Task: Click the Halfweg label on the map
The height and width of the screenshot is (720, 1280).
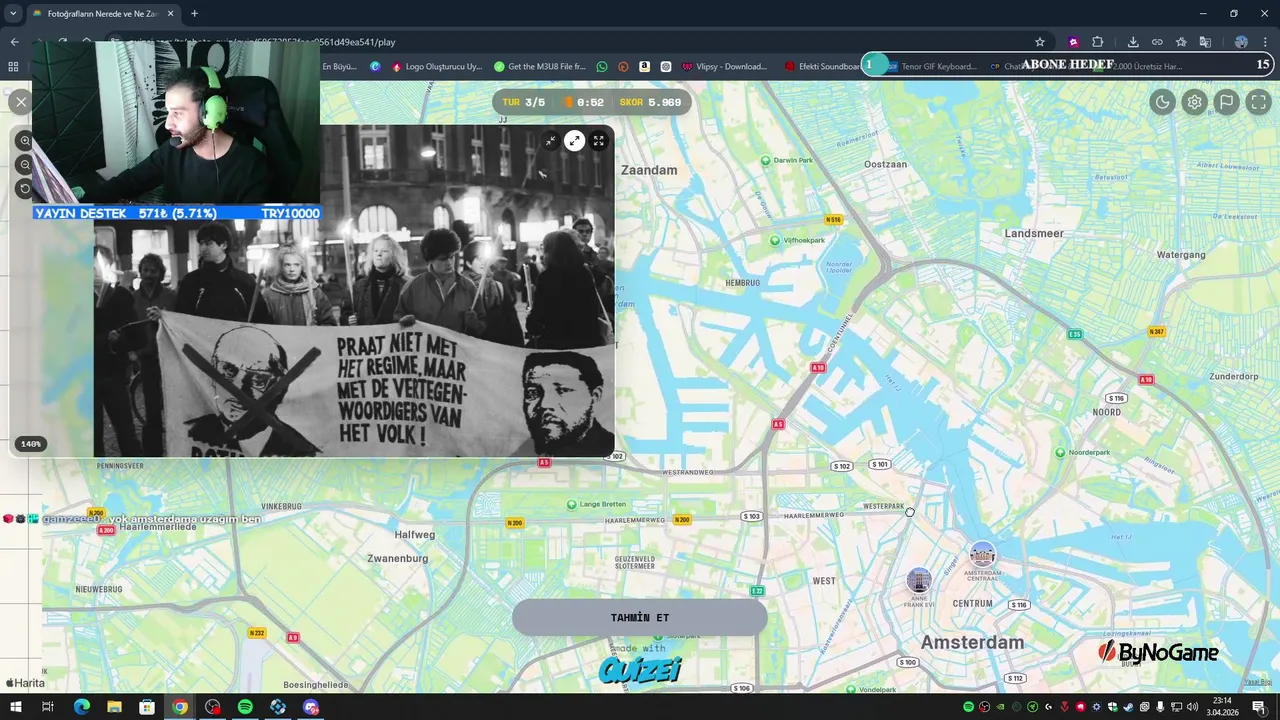Action: (414, 535)
